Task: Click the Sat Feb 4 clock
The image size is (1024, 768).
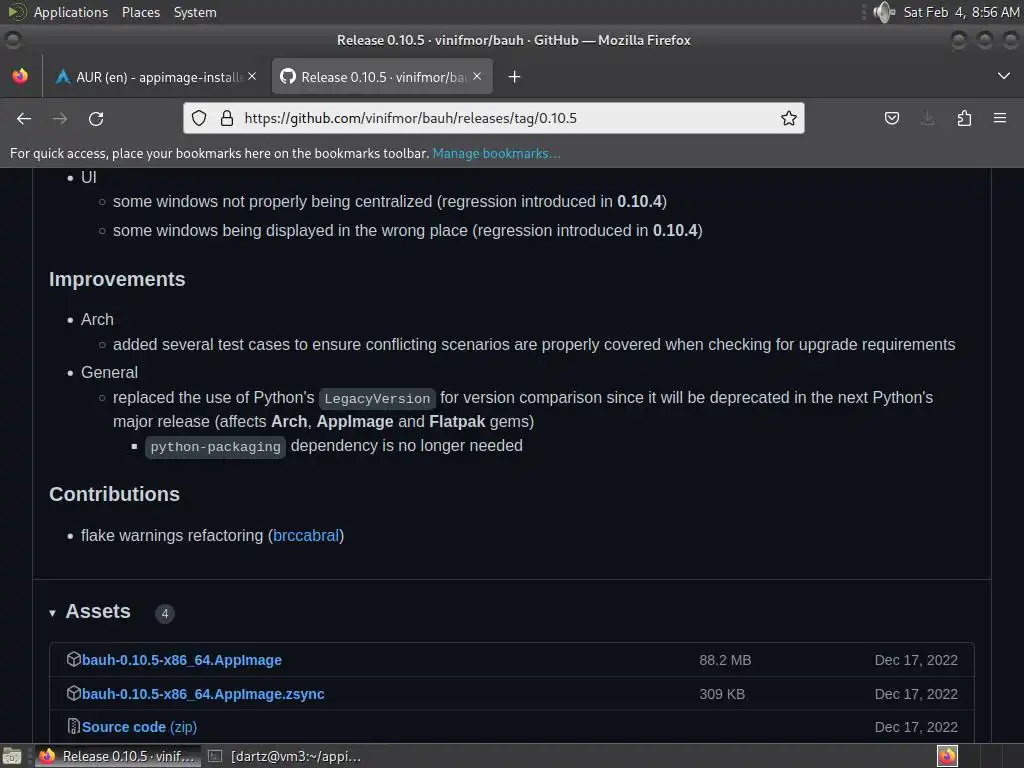Action: tap(961, 12)
